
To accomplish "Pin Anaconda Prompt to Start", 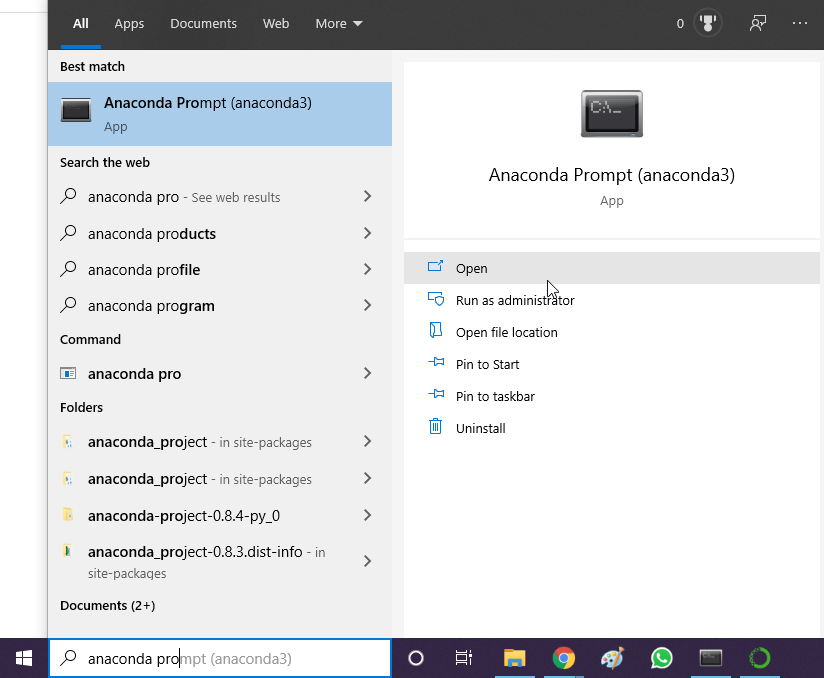I will point(490,364).
